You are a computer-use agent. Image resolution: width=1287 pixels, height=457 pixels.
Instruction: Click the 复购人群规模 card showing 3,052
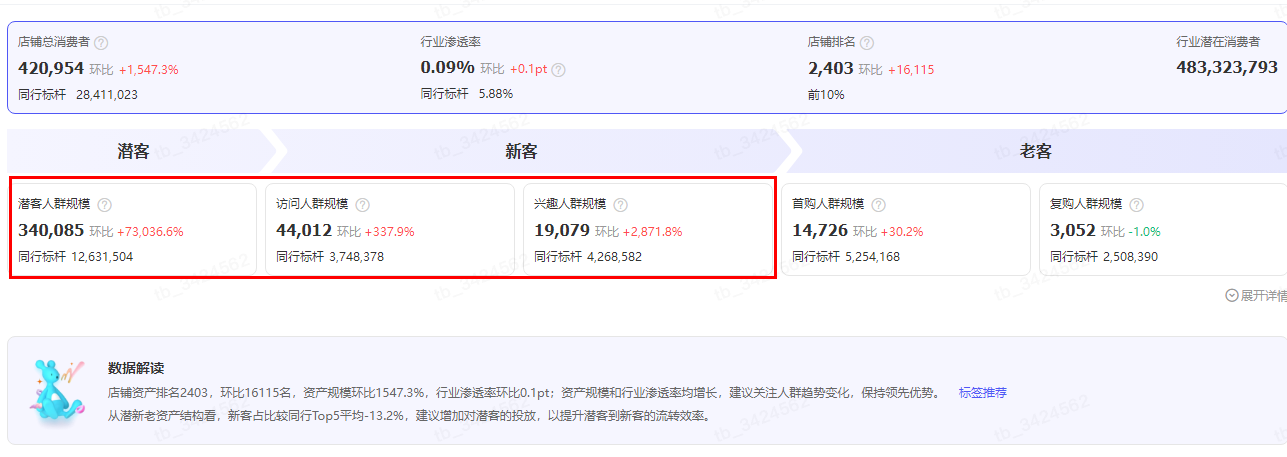pyautogui.click(x=1162, y=230)
